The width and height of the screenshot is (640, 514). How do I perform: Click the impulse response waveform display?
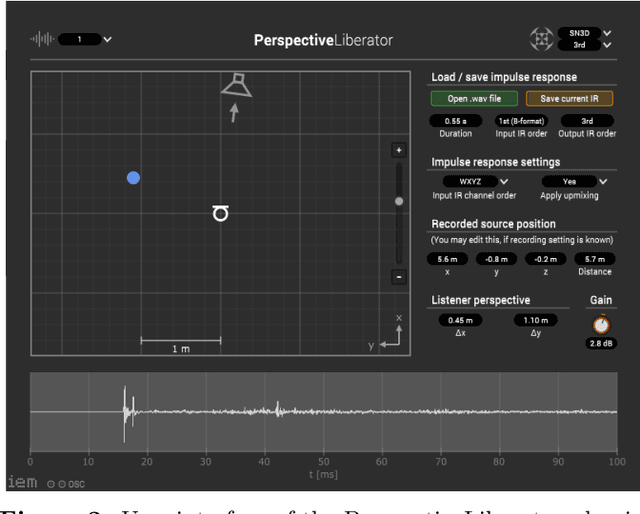[x=323, y=412]
